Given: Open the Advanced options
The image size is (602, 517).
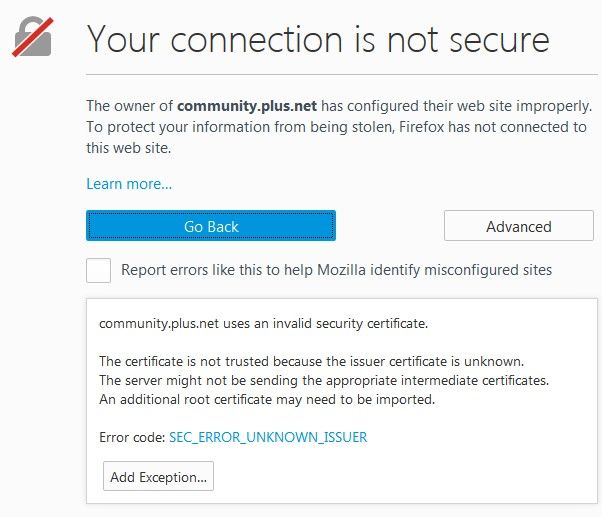Looking at the screenshot, I should [x=518, y=226].
